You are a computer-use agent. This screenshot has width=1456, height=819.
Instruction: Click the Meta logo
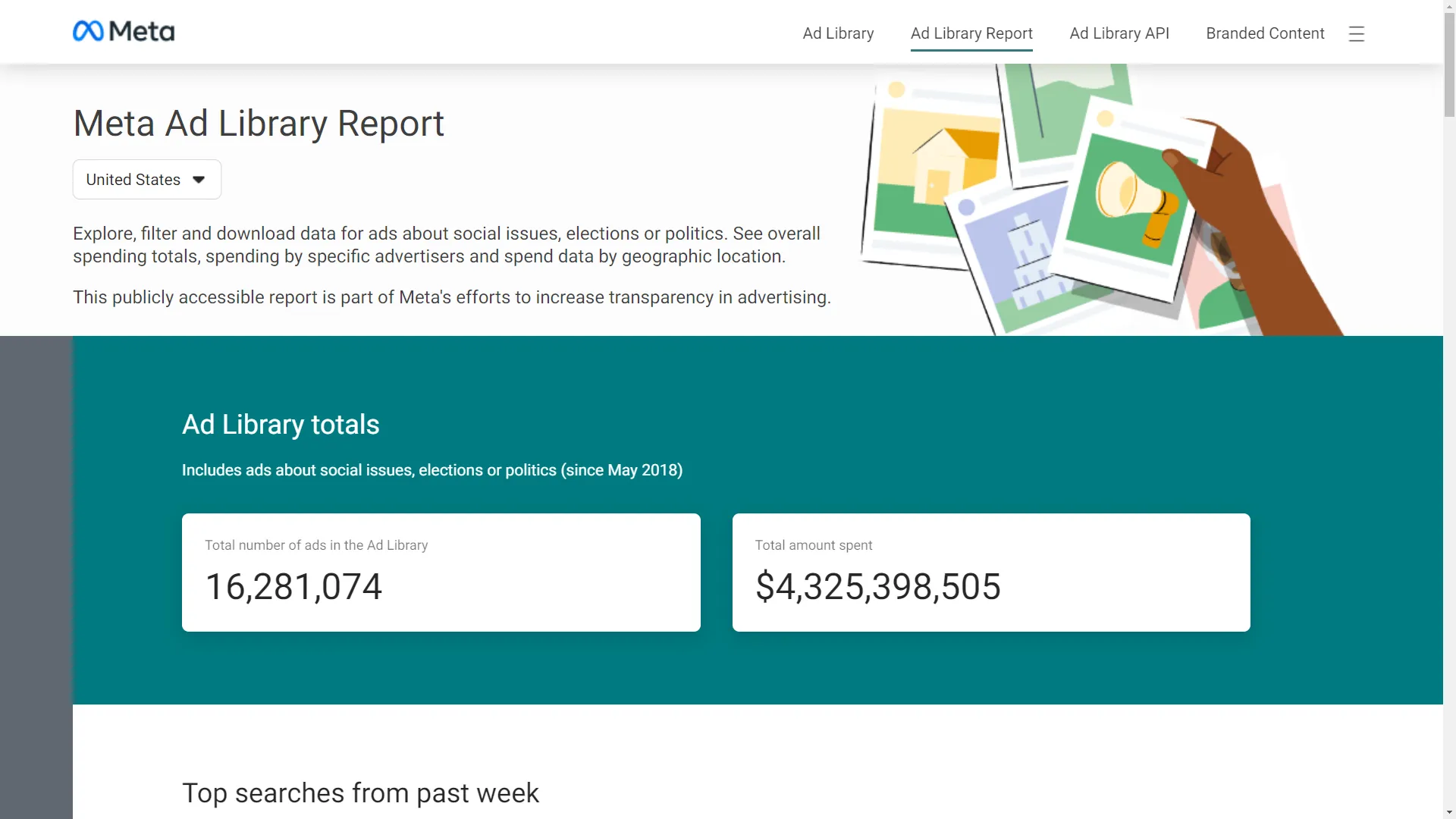click(124, 31)
